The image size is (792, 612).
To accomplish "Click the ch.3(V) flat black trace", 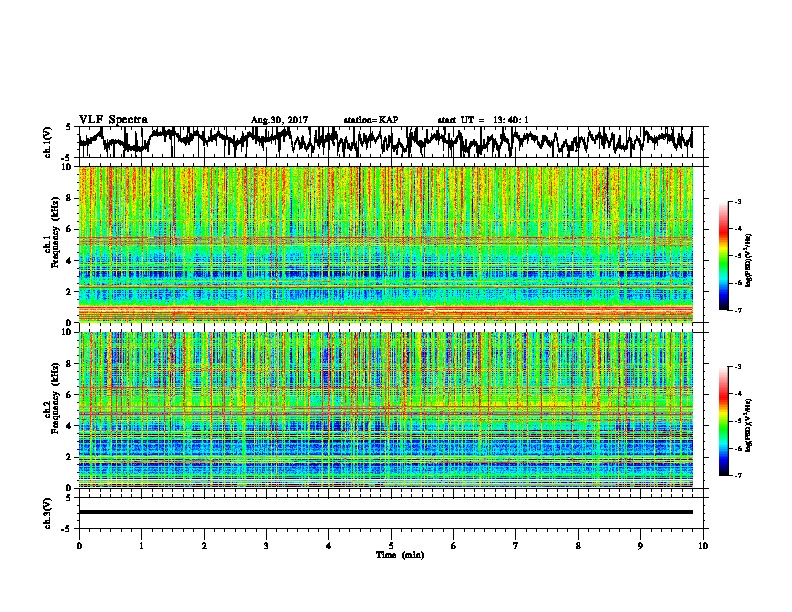I will pyautogui.click(x=385, y=512).
